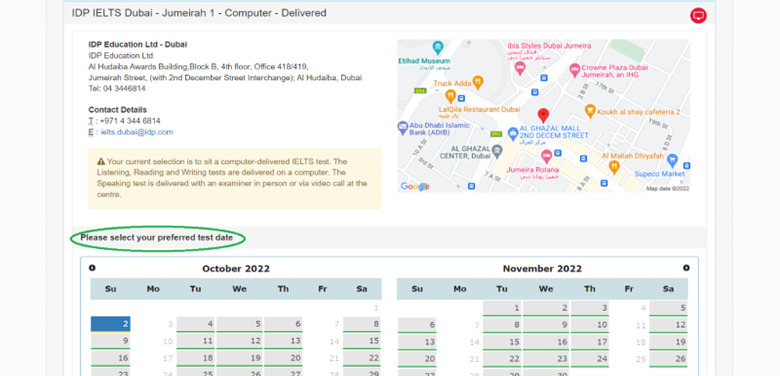The height and width of the screenshot is (376, 780).
Task: Click the red location pin on map
Action: point(544,115)
